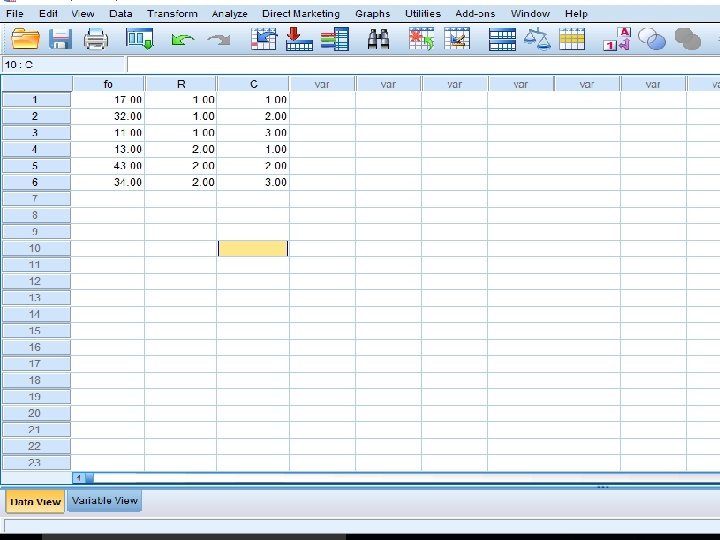Click the Open data document folder icon
This screenshot has width=720, height=540.
(25, 39)
